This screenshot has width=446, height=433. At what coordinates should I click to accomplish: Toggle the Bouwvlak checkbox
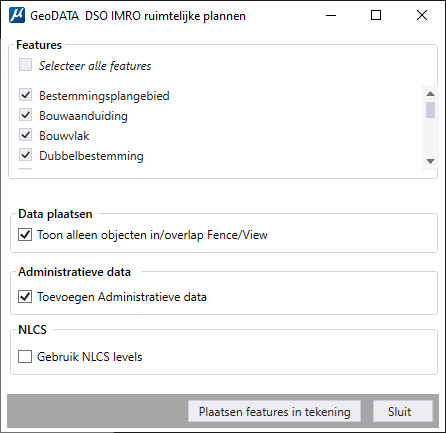[x=25, y=135]
